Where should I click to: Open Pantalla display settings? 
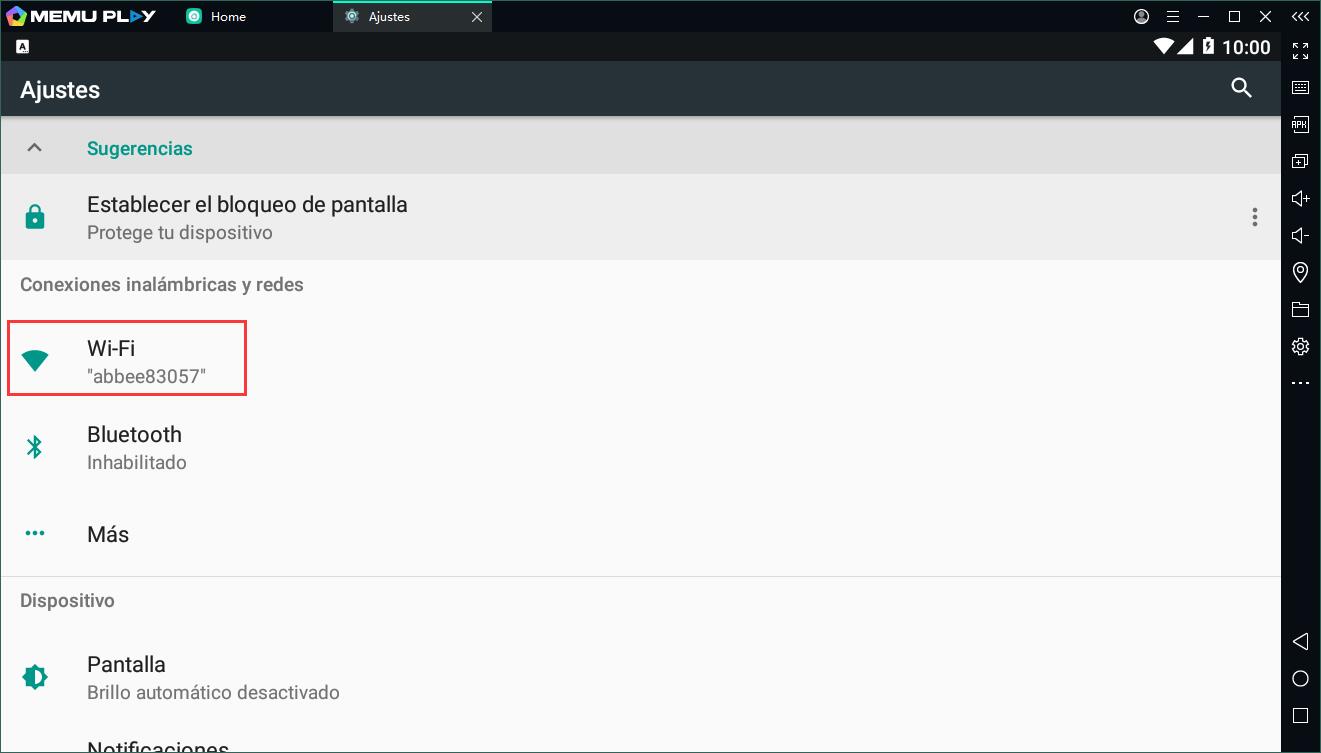(640, 677)
